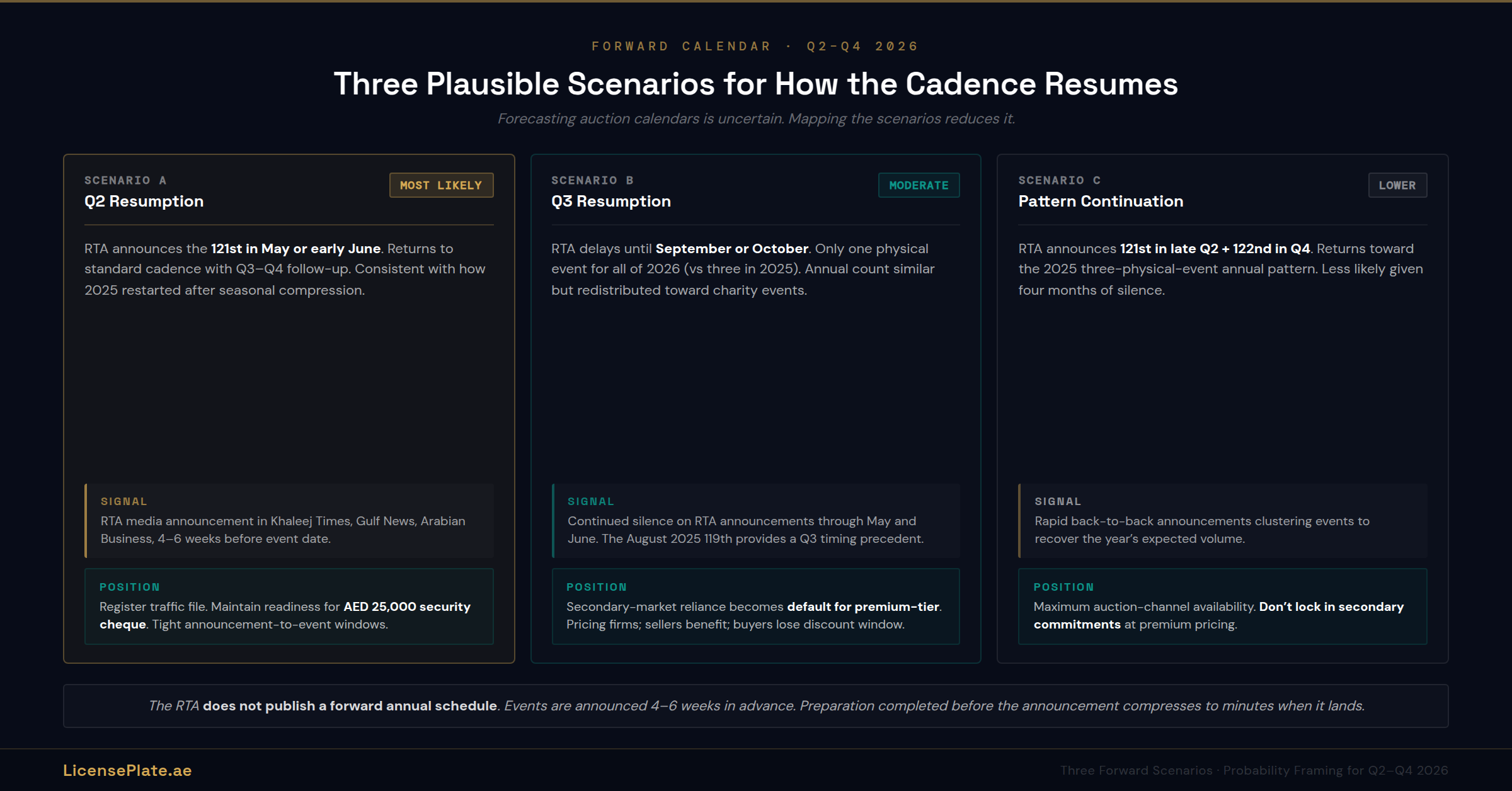Viewport: 1512px width, 791px height.
Task: Click the SCENARIO B label
Action: coord(592,179)
